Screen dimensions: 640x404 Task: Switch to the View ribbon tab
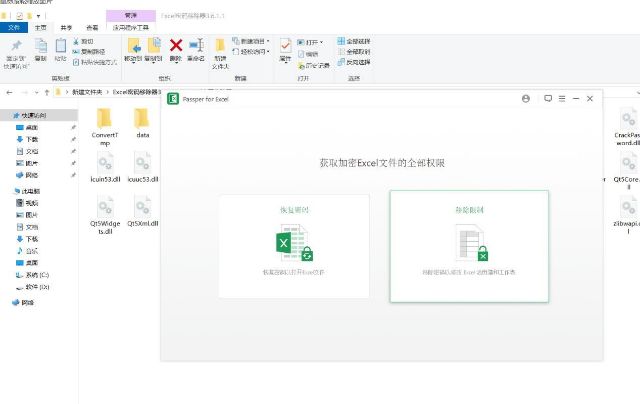[x=92, y=28]
